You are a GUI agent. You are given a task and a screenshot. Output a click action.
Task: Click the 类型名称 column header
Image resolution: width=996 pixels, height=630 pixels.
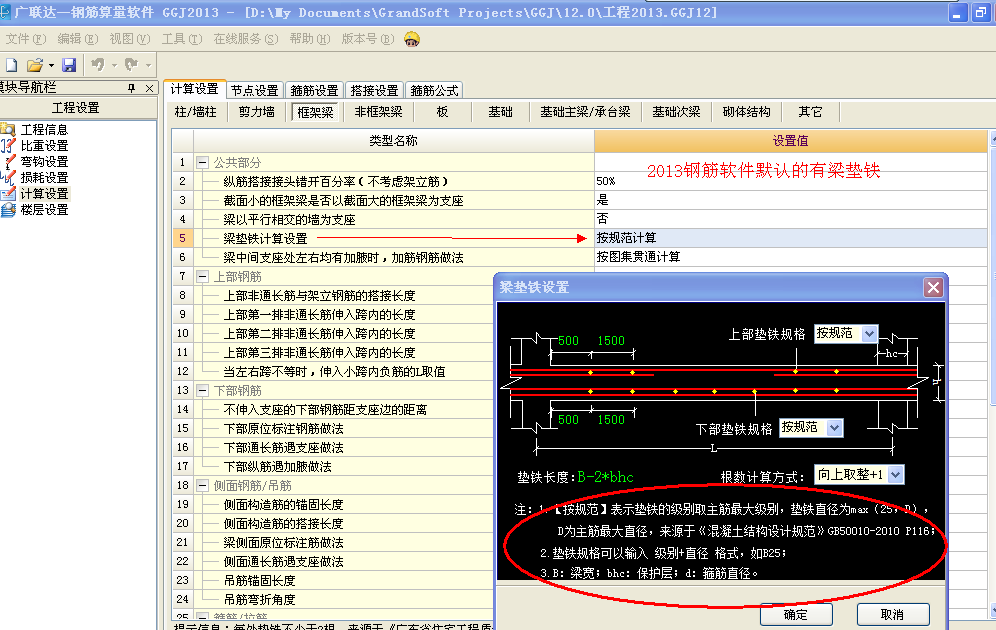393,141
